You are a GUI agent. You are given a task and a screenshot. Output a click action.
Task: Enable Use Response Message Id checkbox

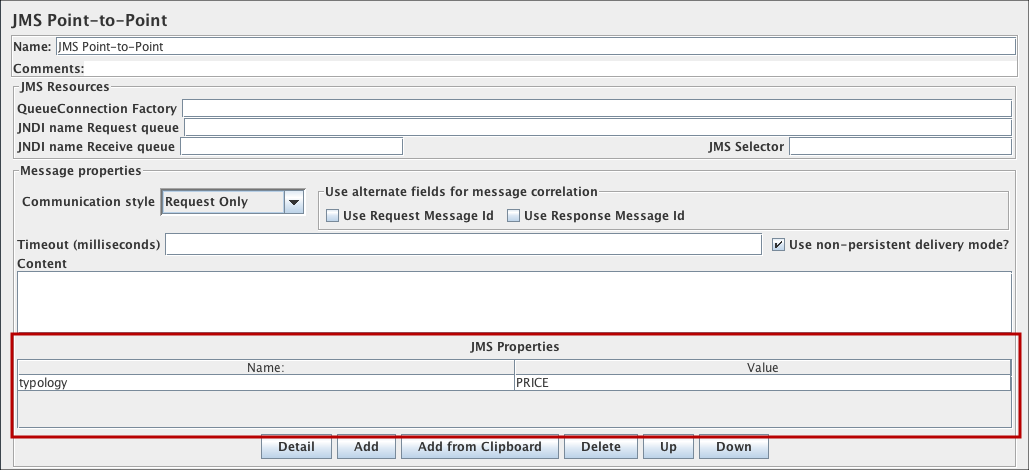tap(514, 216)
